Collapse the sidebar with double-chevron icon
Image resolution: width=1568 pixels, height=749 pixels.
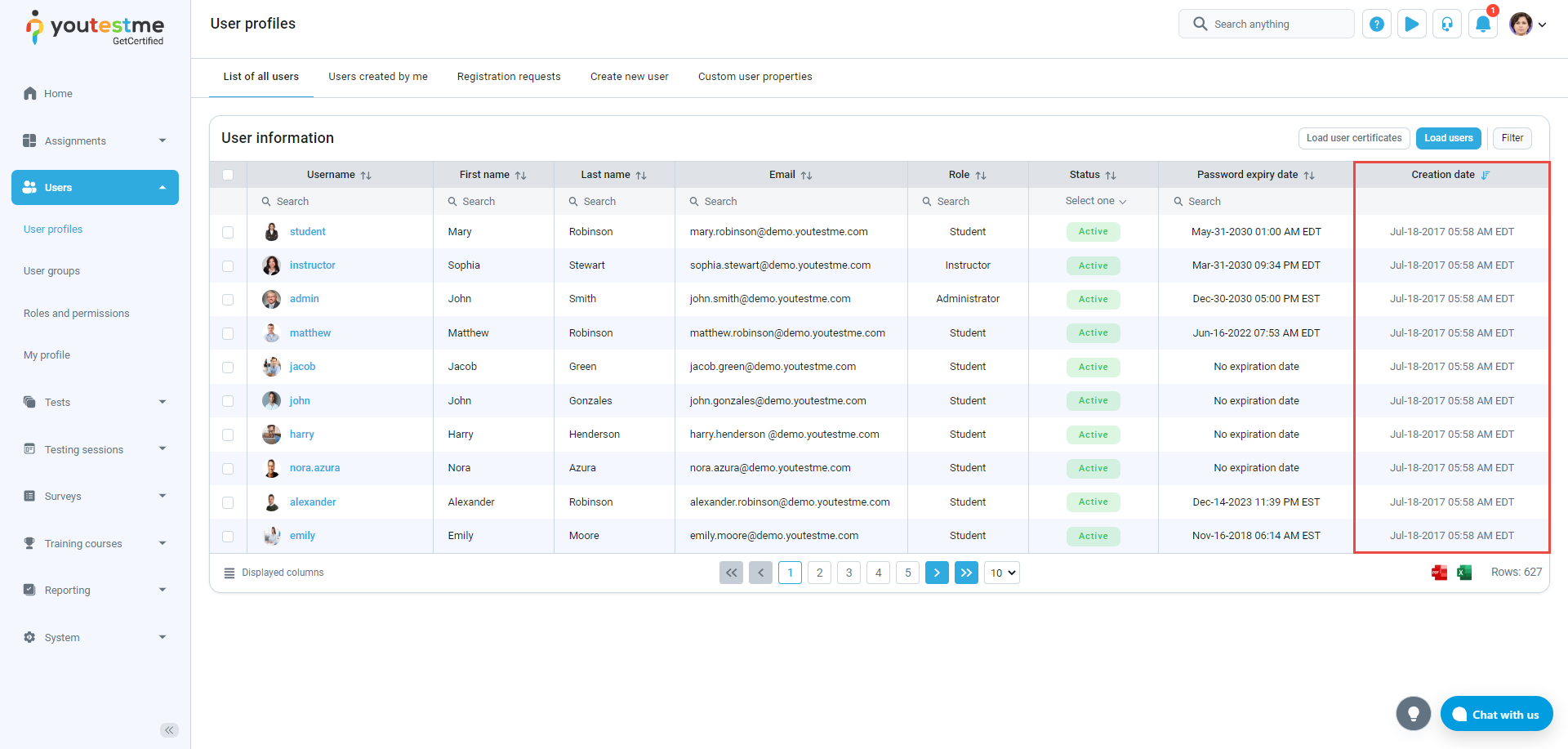coord(169,730)
